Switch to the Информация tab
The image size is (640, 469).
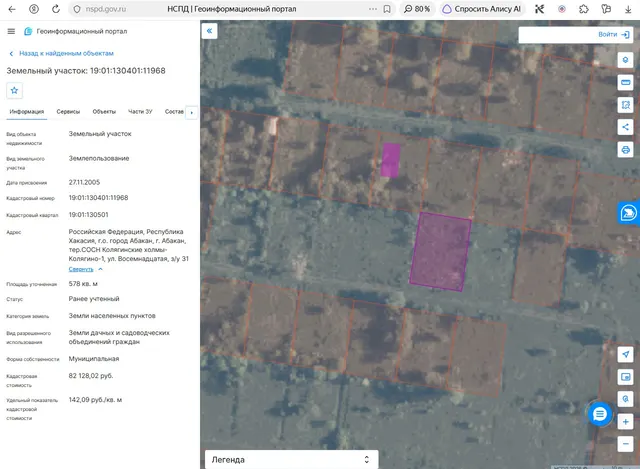click(27, 111)
